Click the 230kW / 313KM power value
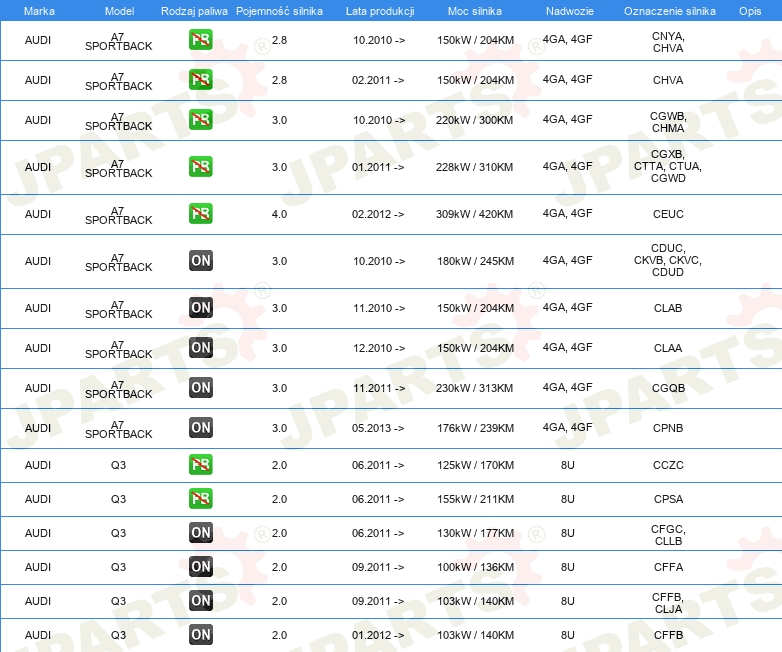The width and height of the screenshot is (782, 652). click(475, 388)
